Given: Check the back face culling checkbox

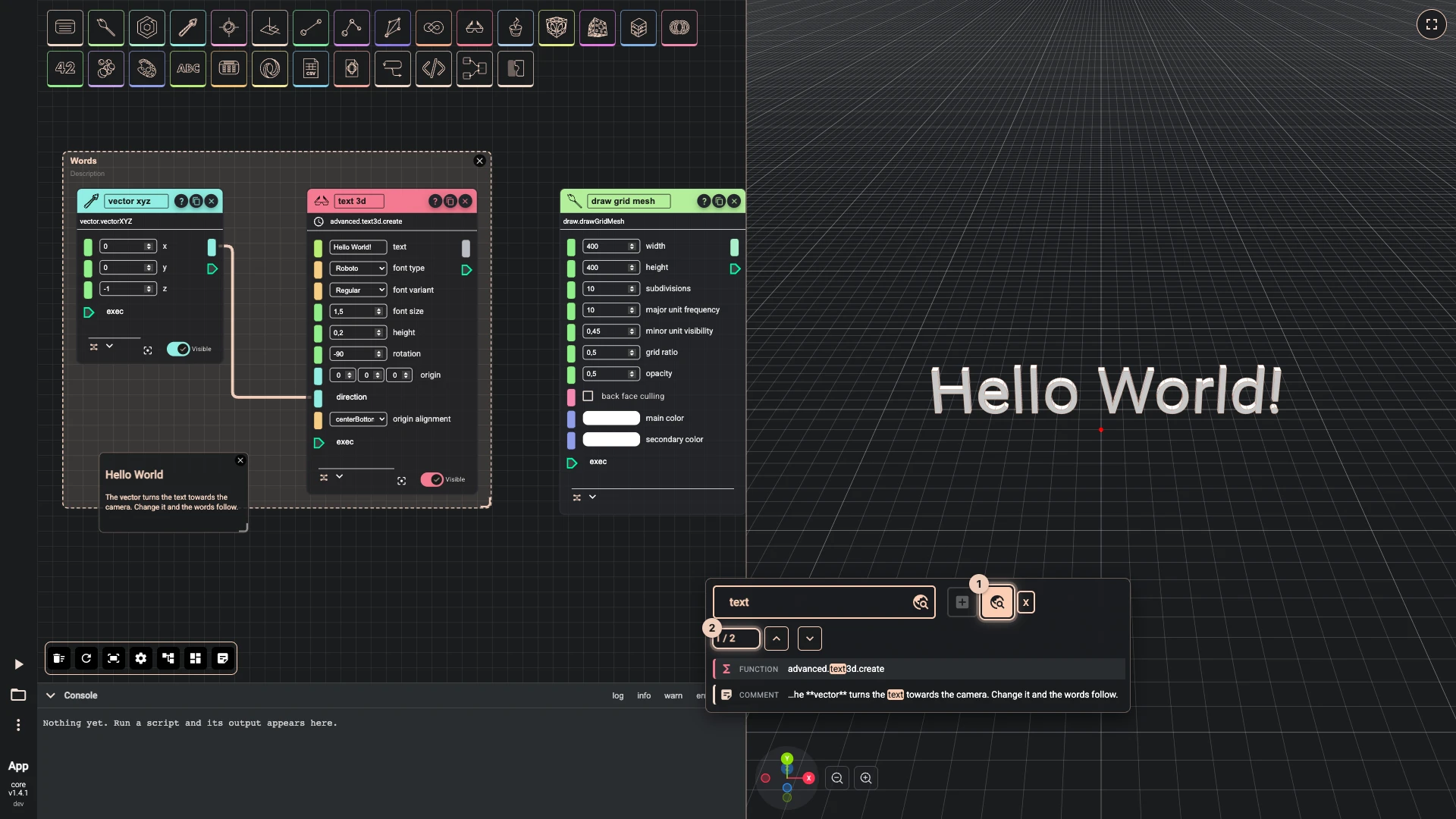Looking at the screenshot, I should 588,396.
